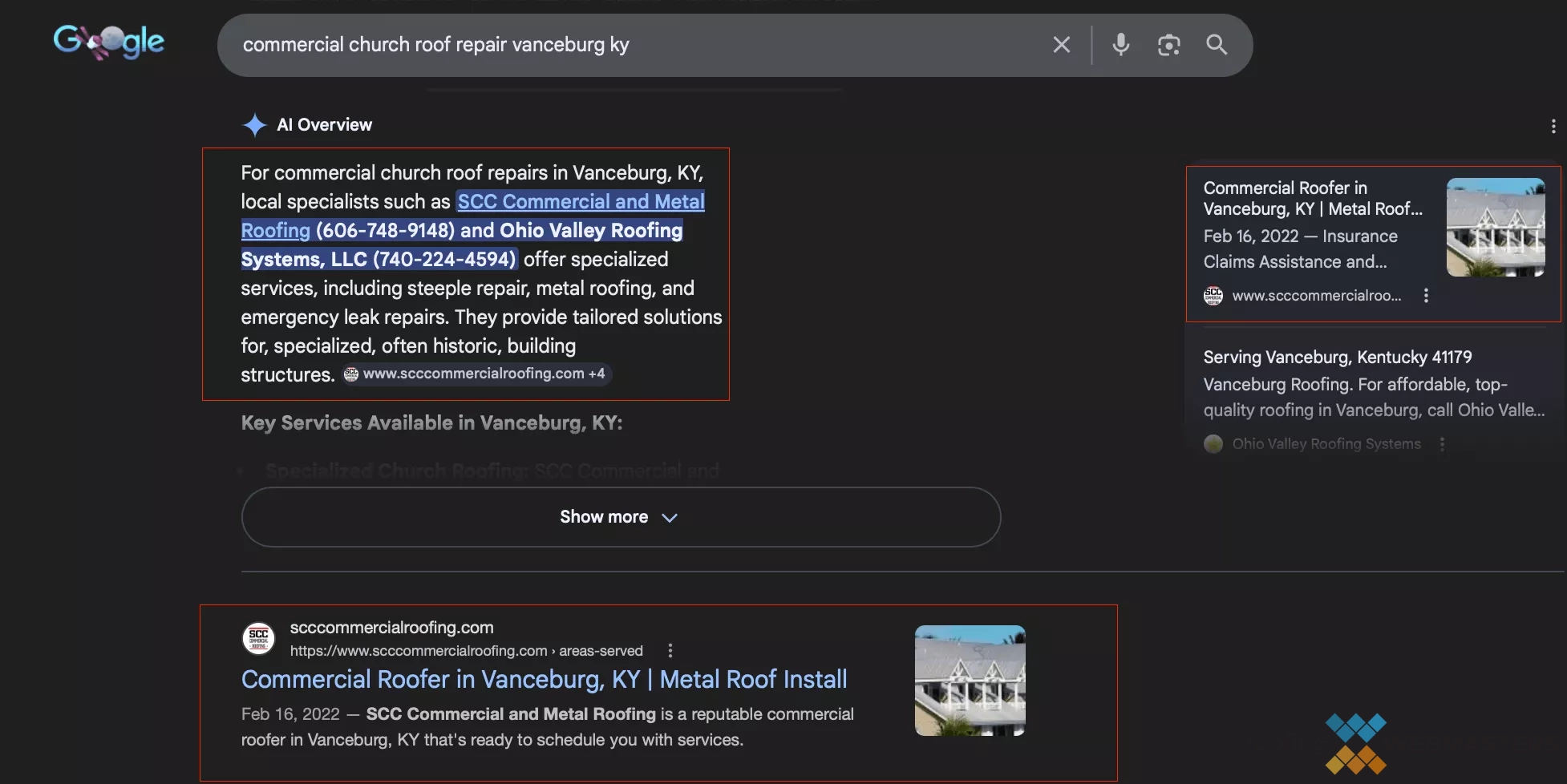Viewport: 1567px width, 784px height.
Task: Open search by image camera icon
Action: coord(1168,45)
